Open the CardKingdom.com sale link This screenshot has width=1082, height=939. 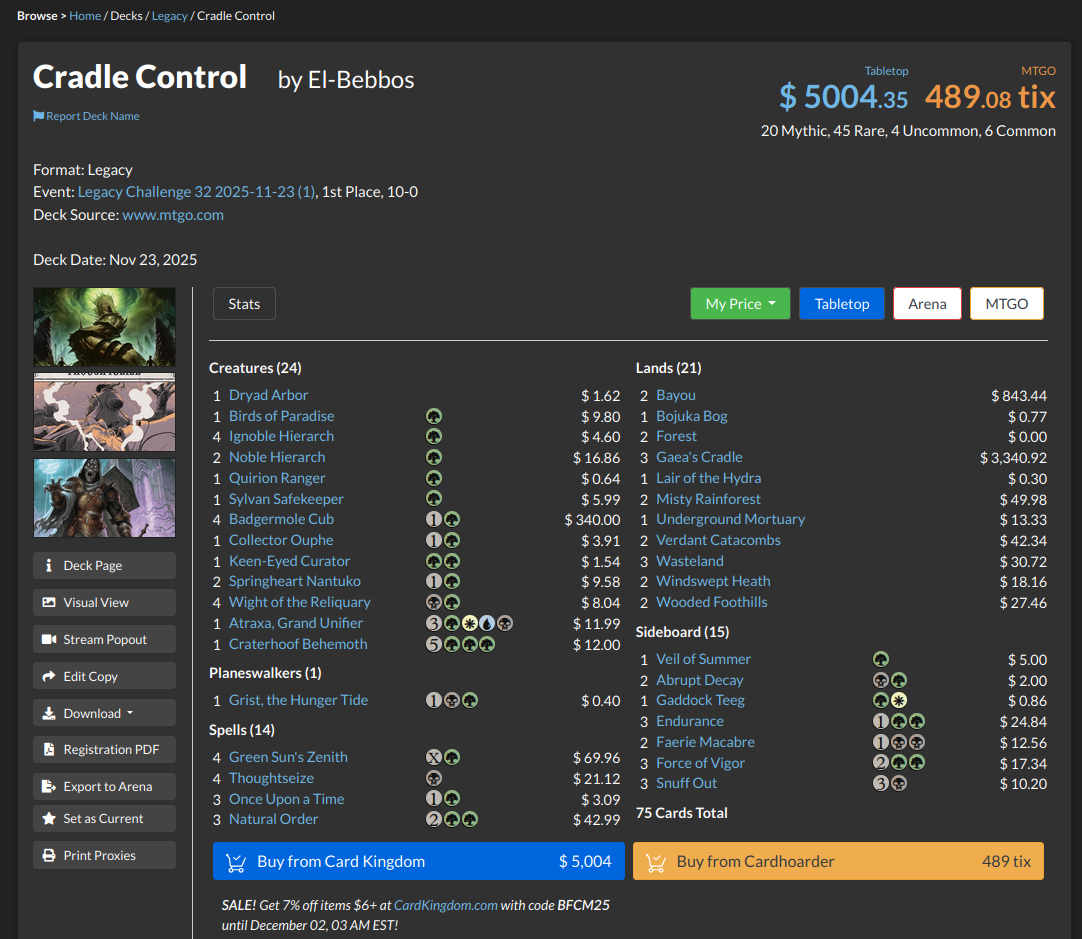(x=446, y=905)
